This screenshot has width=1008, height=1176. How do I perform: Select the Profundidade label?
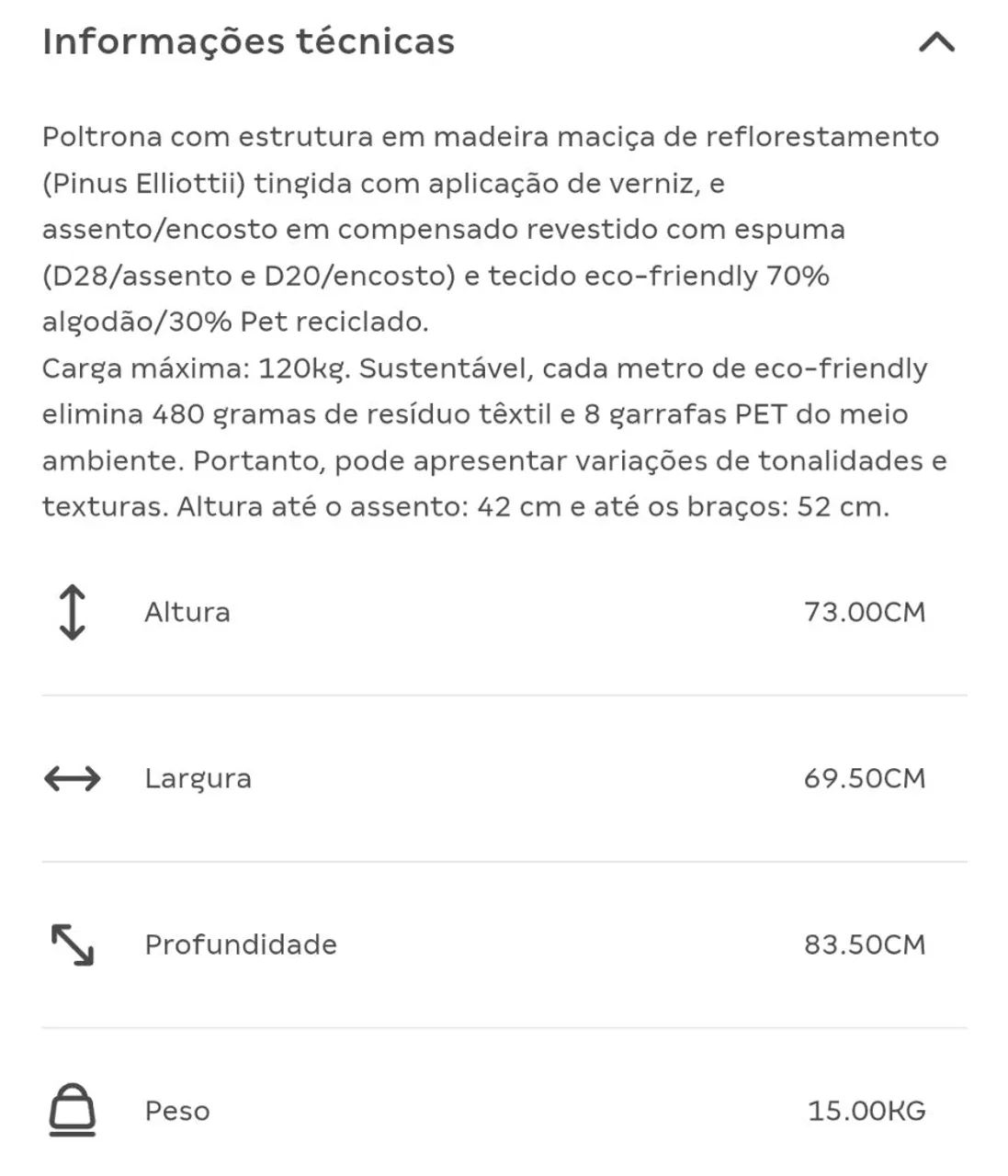[x=241, y=944]
